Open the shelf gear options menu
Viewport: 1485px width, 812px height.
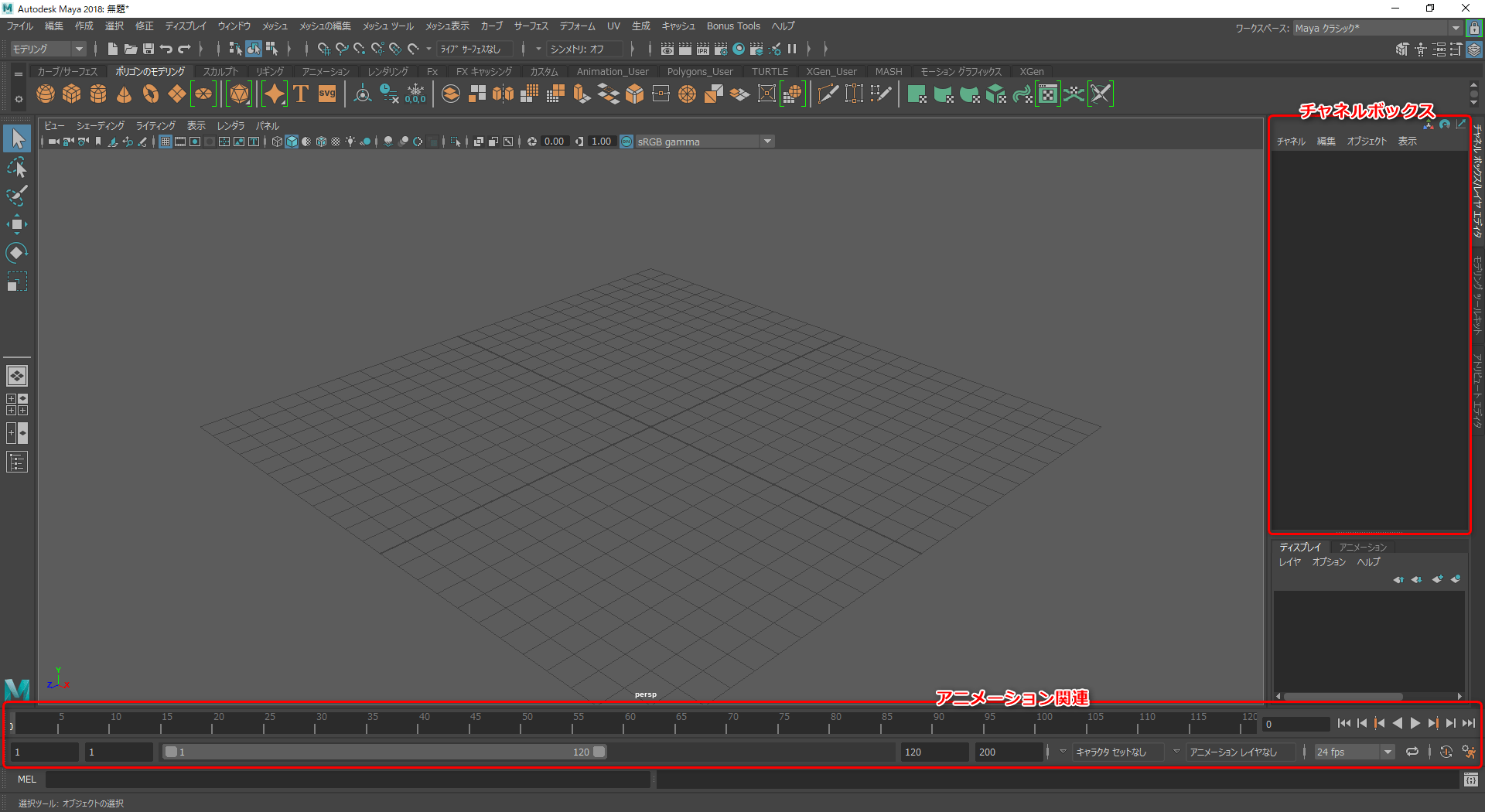[x=19, y=99]
